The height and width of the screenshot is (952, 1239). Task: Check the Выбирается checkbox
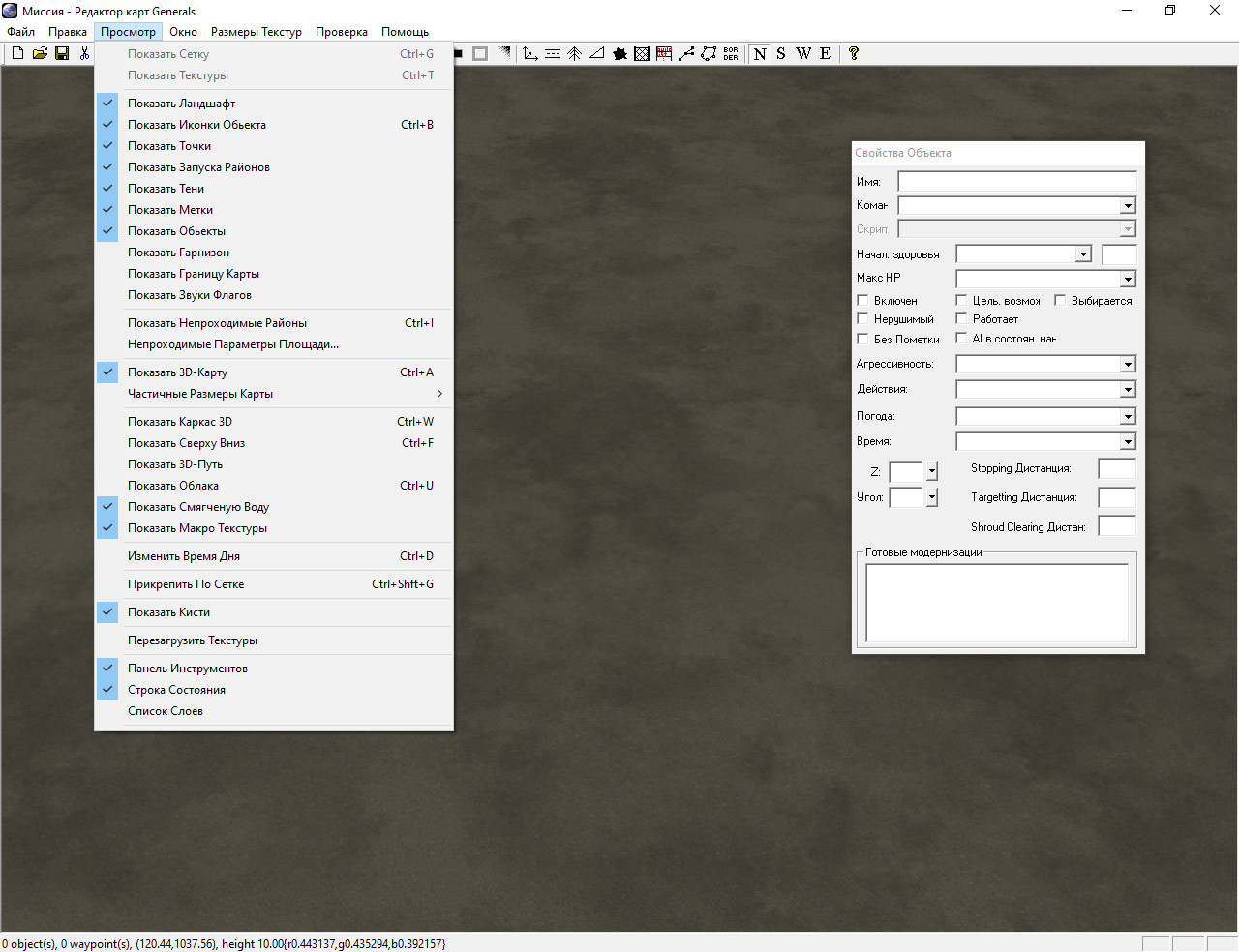click(x=1060, y=301)
